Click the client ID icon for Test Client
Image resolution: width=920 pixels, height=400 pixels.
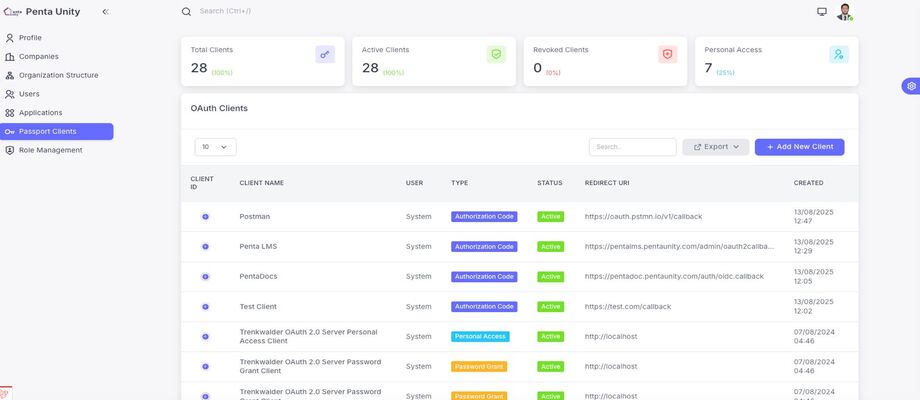pyautogui.click(x=205, y=307)
